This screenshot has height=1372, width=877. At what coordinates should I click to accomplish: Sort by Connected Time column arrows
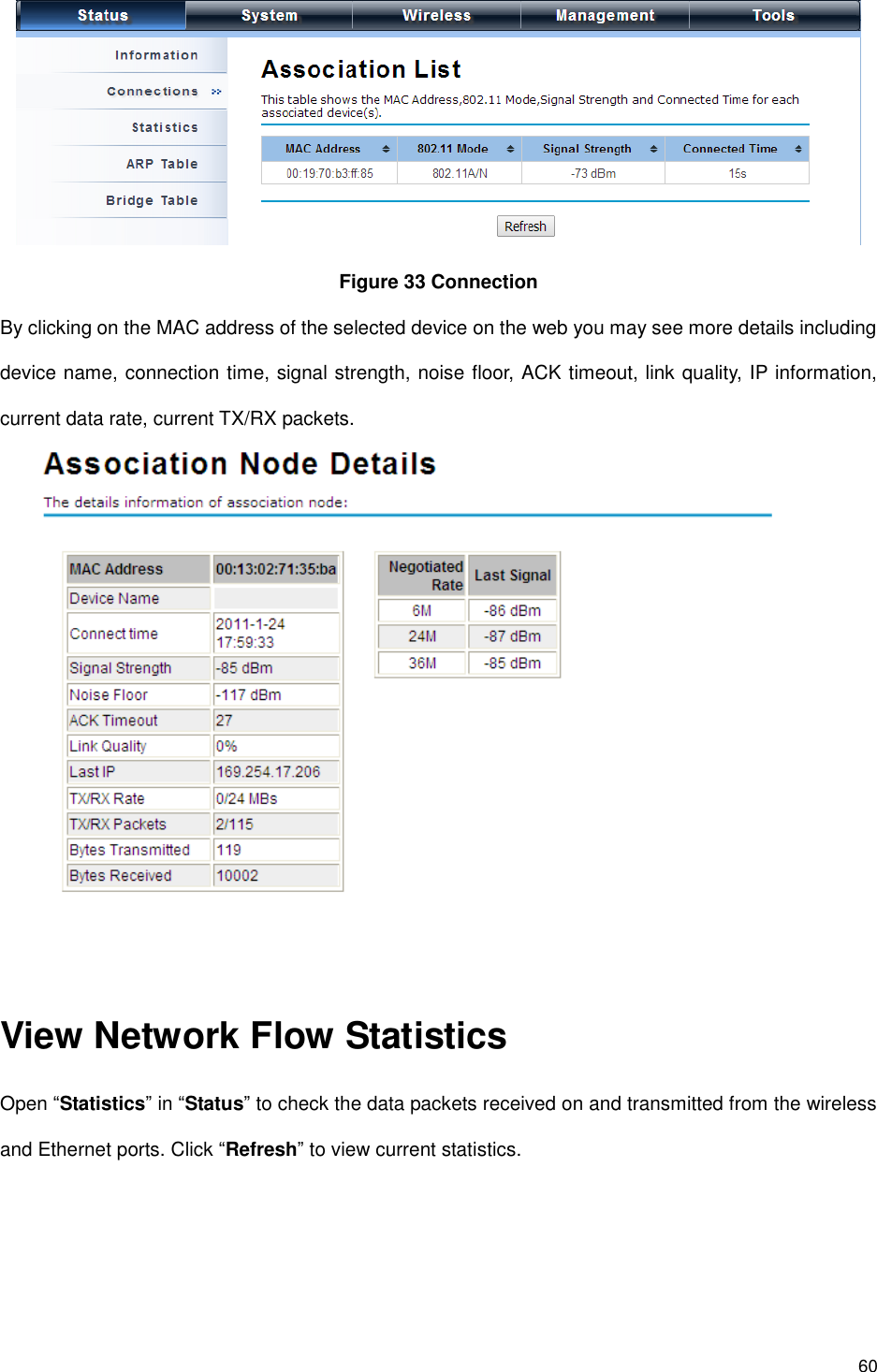798,149
